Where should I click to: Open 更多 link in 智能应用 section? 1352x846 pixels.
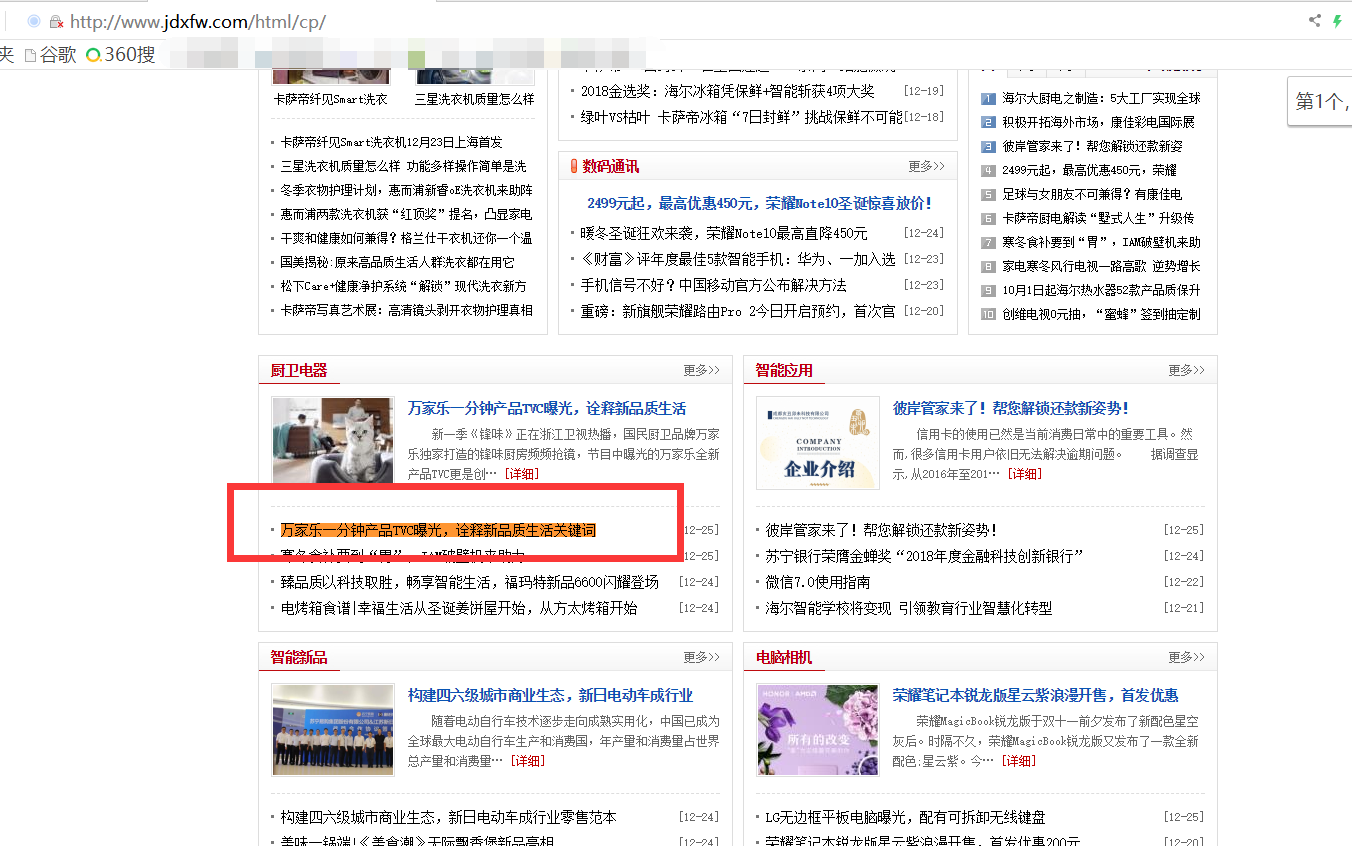(x=1186, y=370)
